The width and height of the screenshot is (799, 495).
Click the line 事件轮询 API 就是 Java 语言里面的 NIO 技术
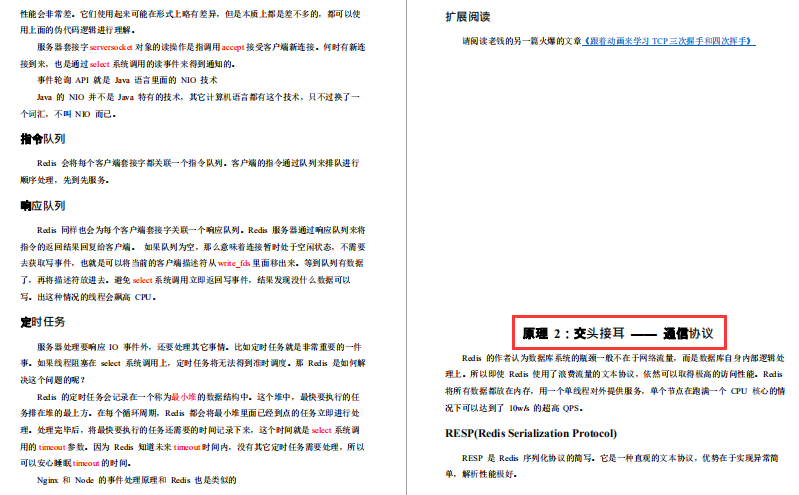[127, 80]
